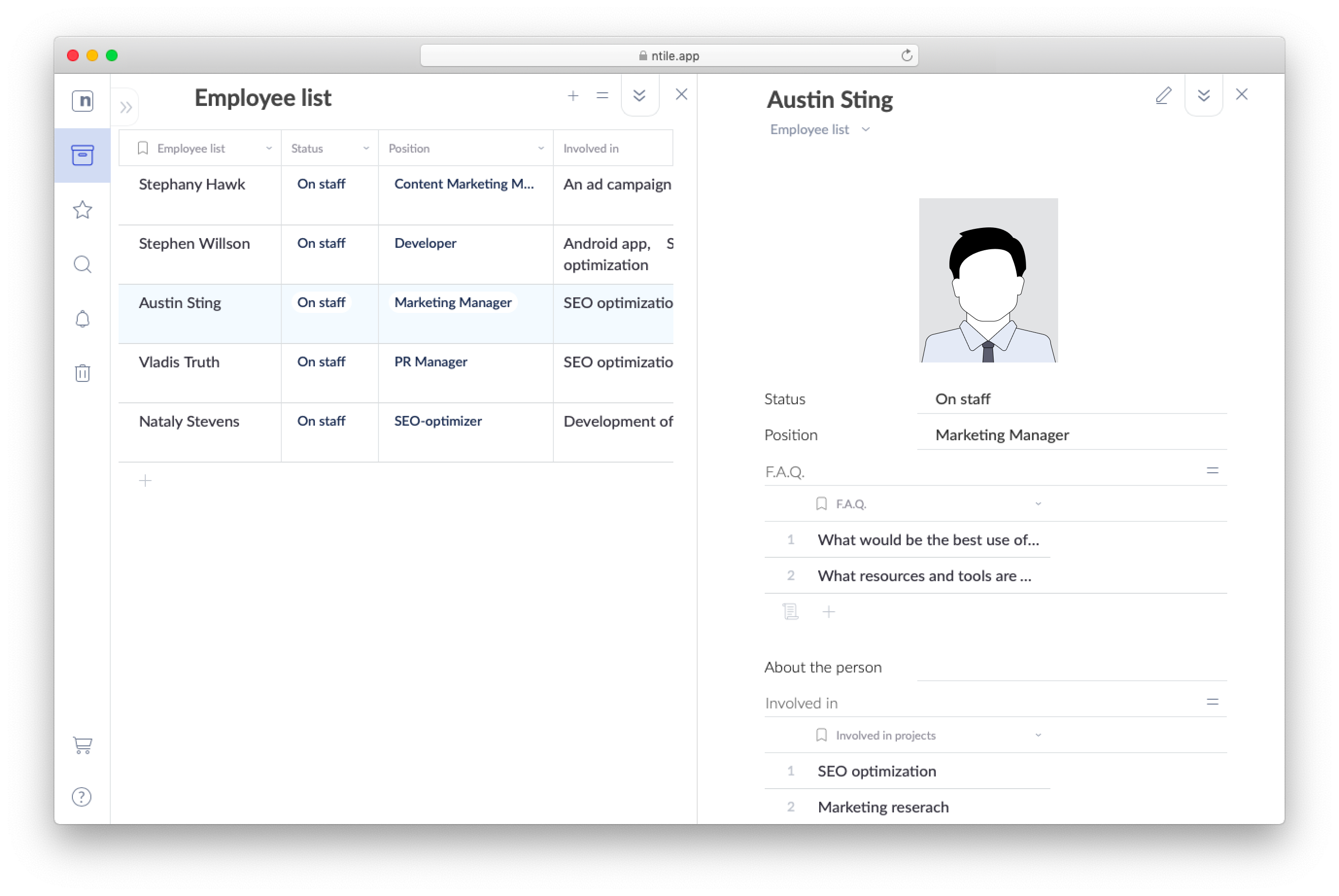Open Employee list column dropdown arrow

pos(269,148)
